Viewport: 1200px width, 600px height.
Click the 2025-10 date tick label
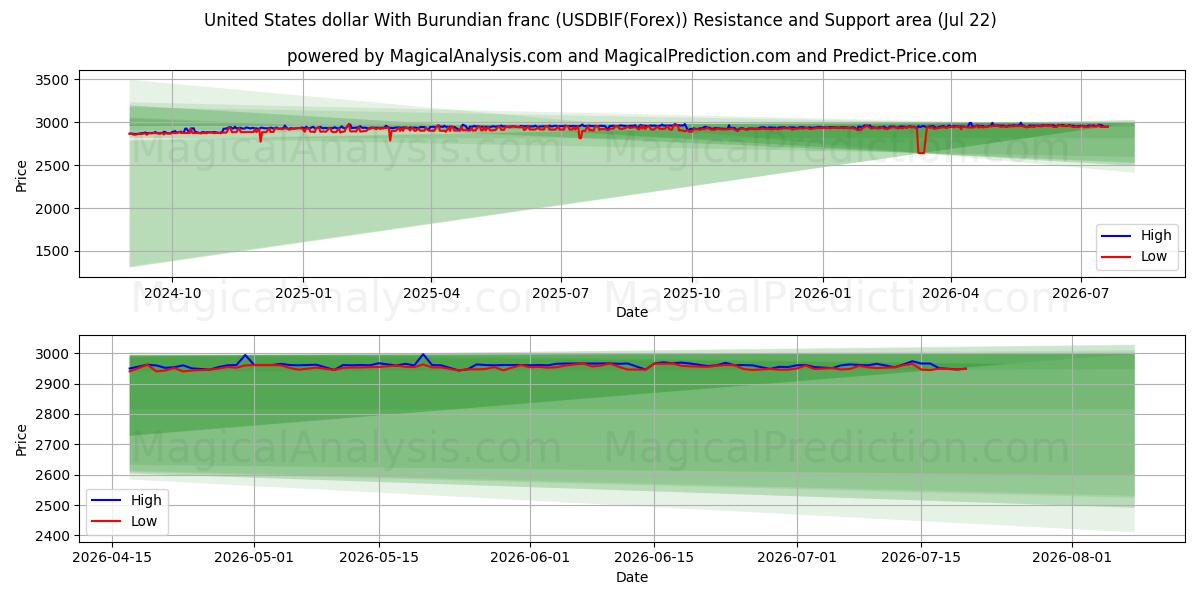point(691,294)
